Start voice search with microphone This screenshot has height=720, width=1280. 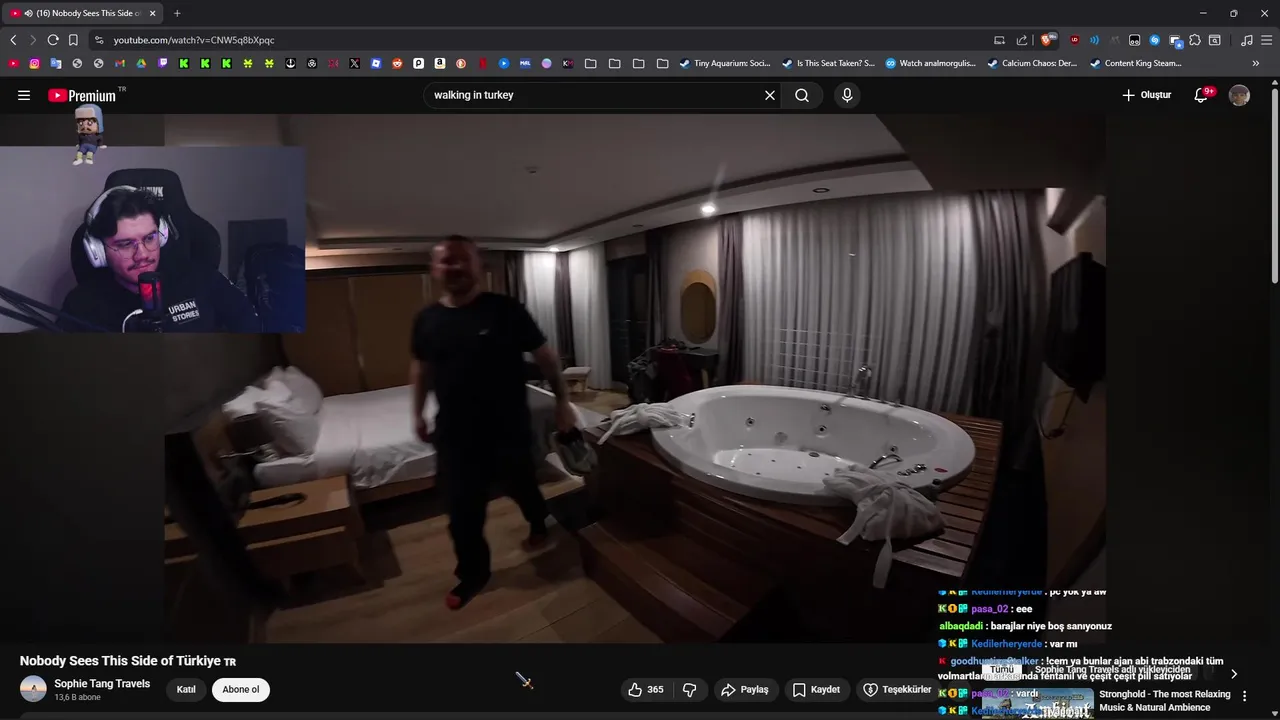click(847, 95)
